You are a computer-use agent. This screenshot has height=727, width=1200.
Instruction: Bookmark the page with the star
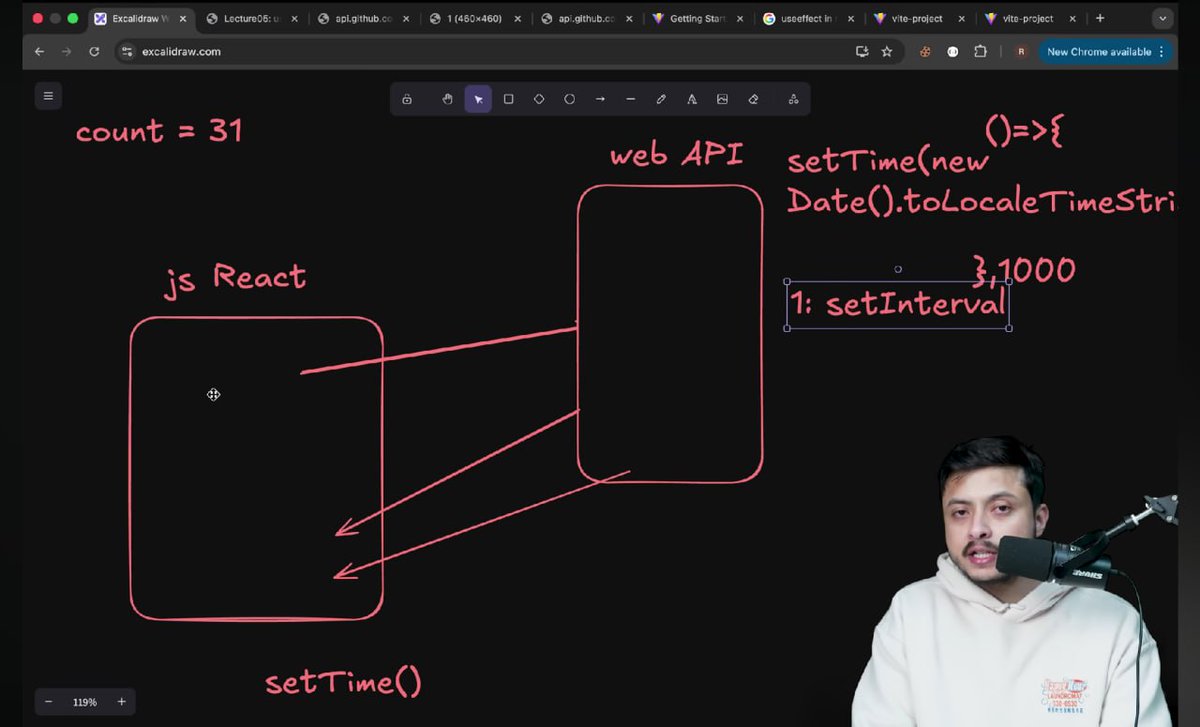[887, 51]
